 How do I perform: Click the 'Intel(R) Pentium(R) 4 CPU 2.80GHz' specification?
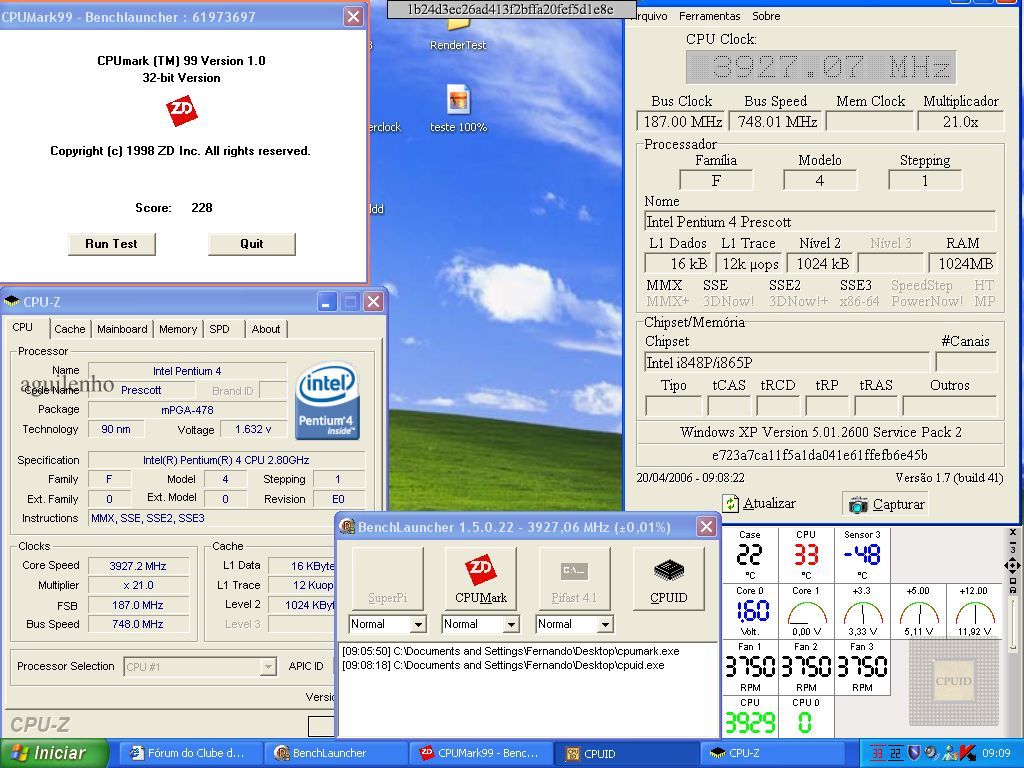(x=226, y=460)
